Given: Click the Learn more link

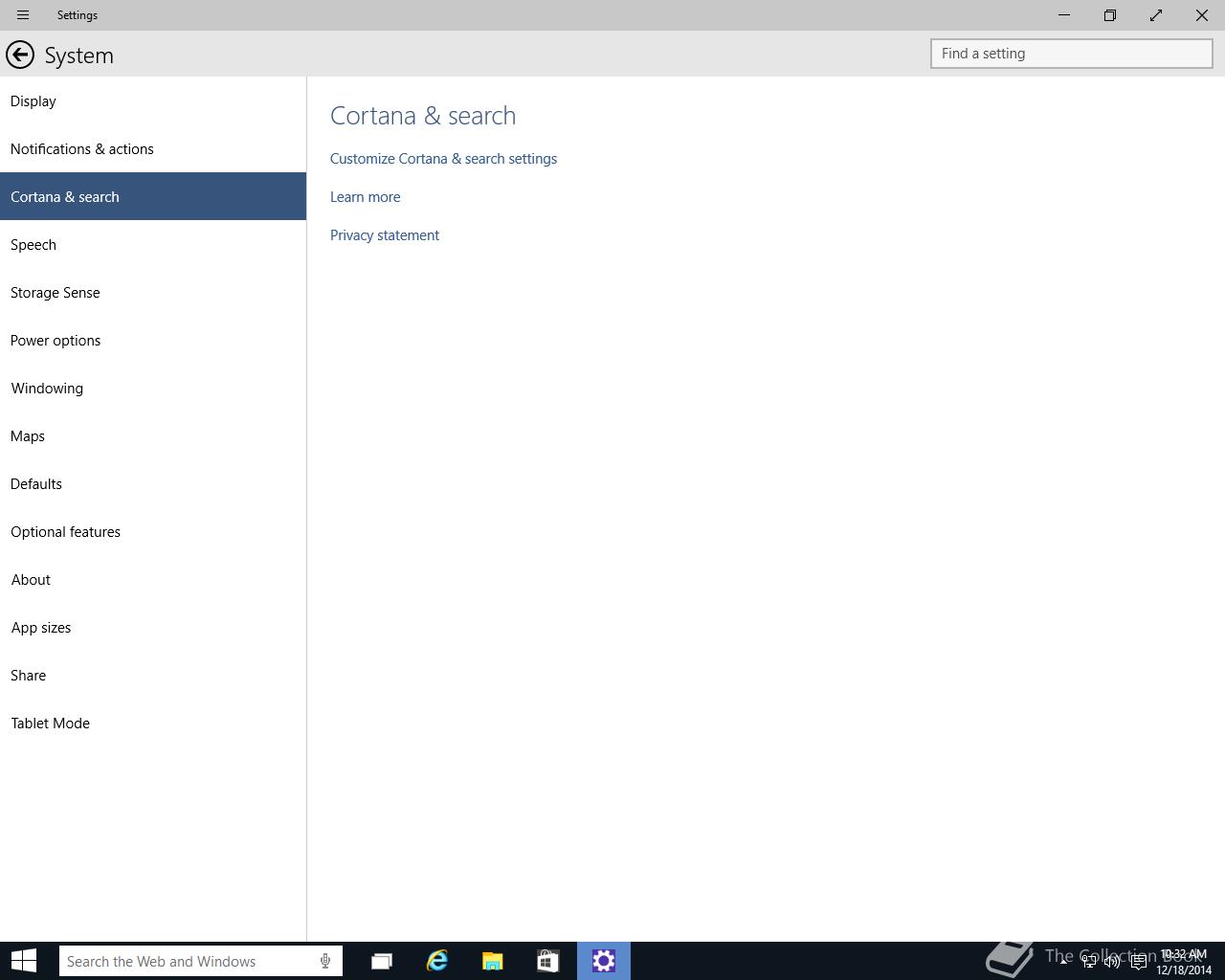Looking at the screenshot, I should click(366, 197).
